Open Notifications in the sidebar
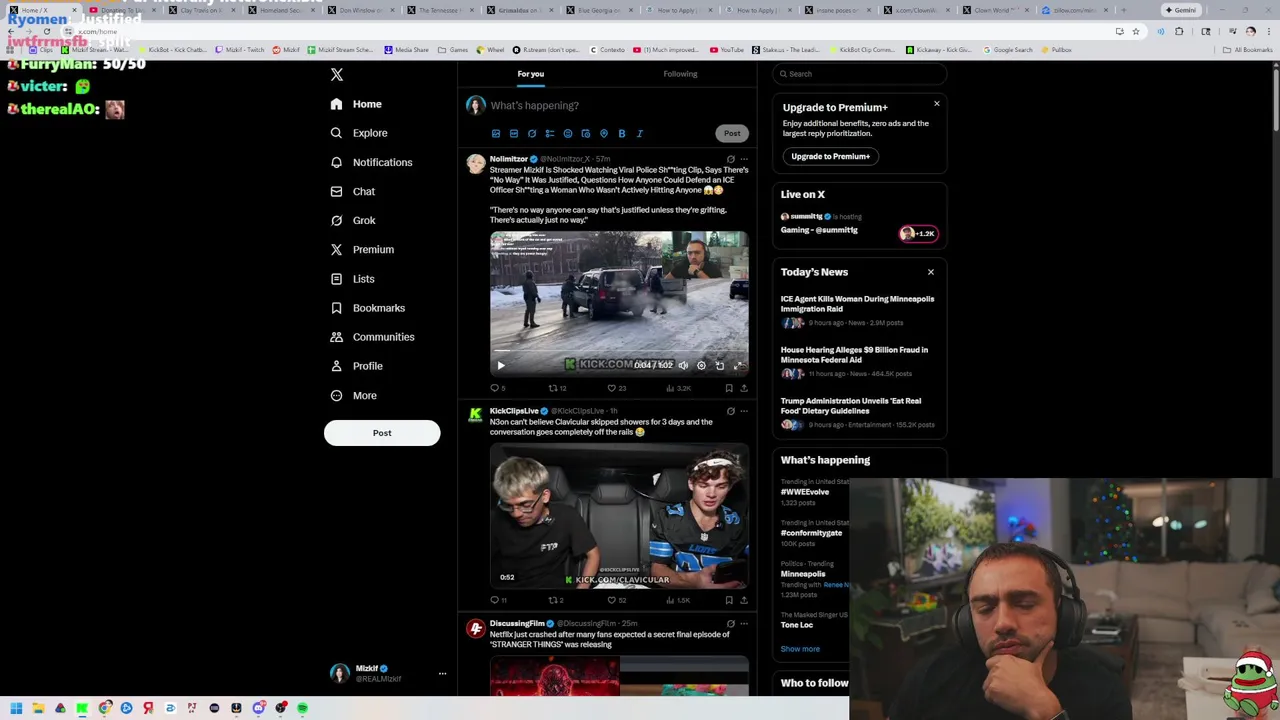The image size is (1280, 720). pyautogui.click(x=371, y=162)
